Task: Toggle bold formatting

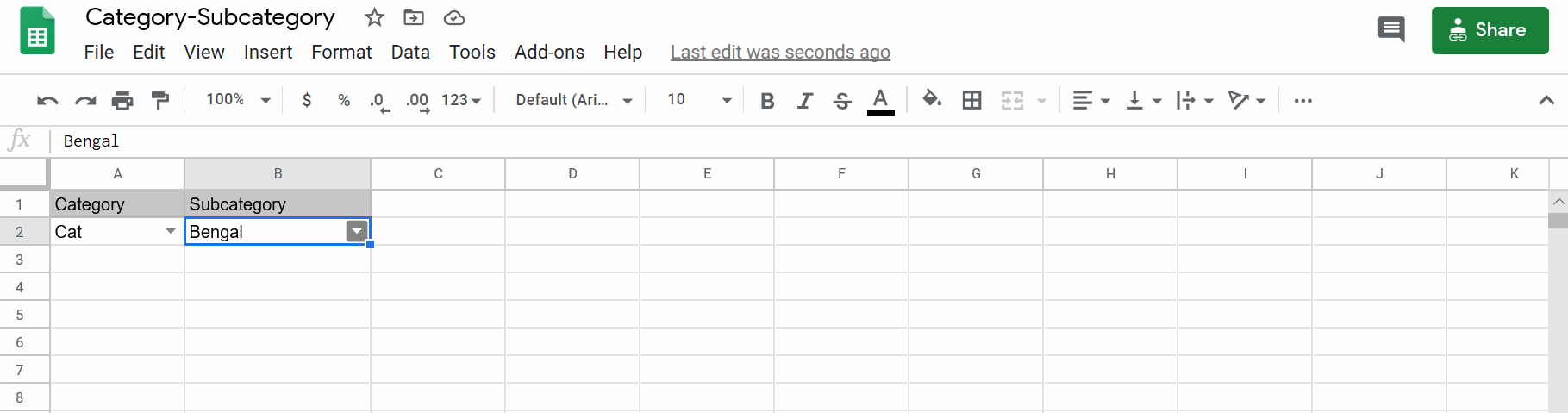Action: pyautogui.click(x=767, y=101)
